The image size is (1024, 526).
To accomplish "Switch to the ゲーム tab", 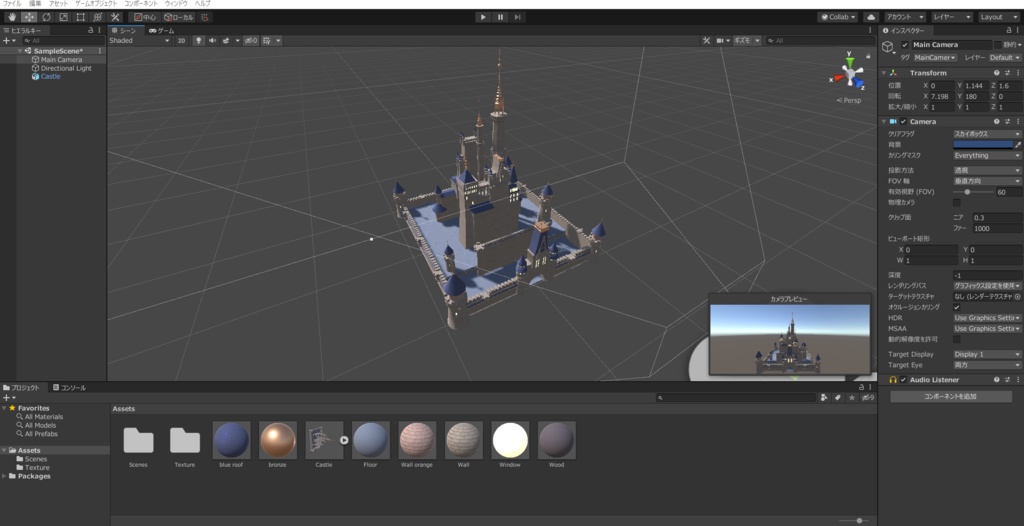I will [162, 31].
